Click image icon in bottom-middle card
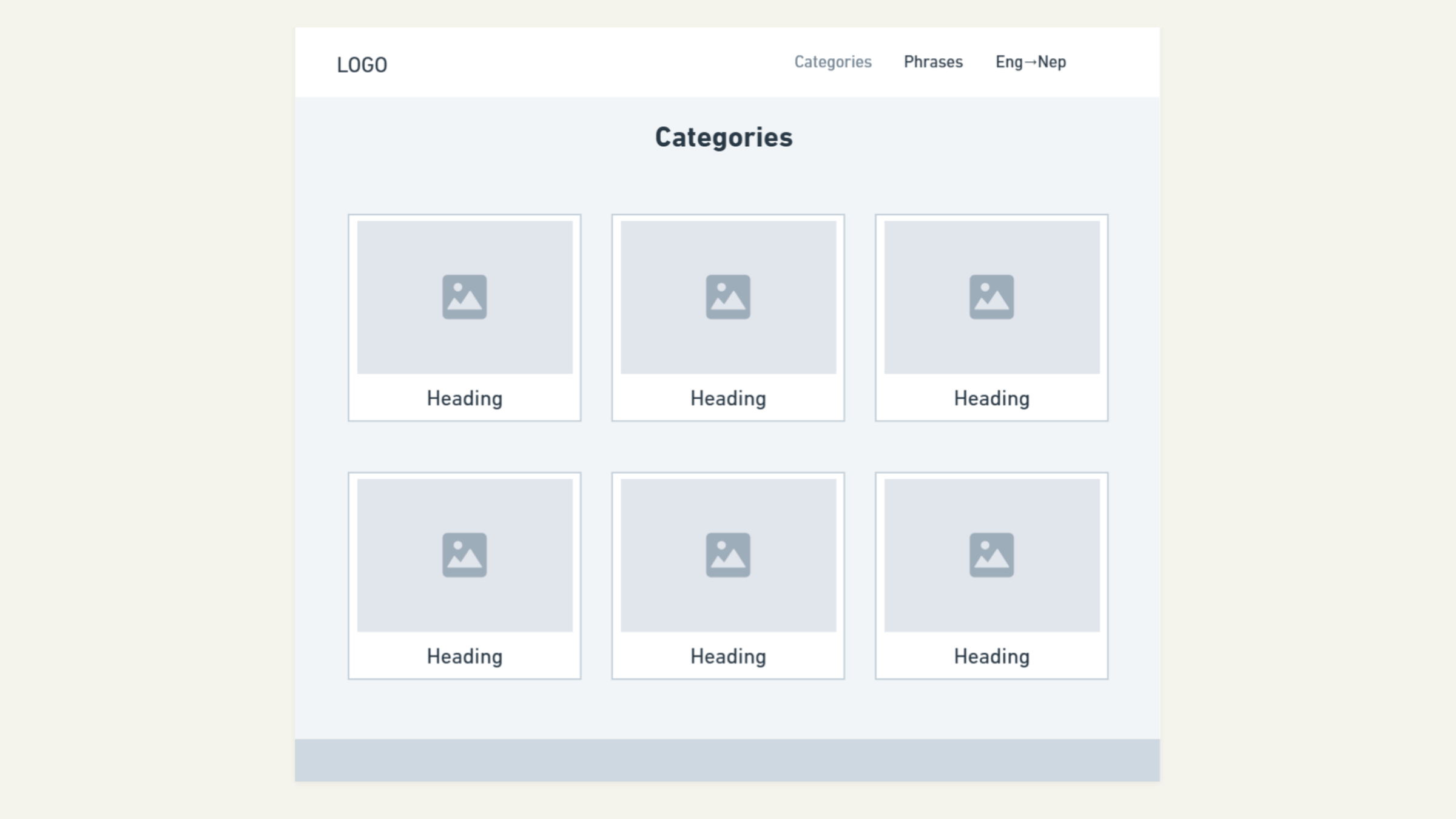This screenshot has width=1456, height=819. (x=728, y=555)
